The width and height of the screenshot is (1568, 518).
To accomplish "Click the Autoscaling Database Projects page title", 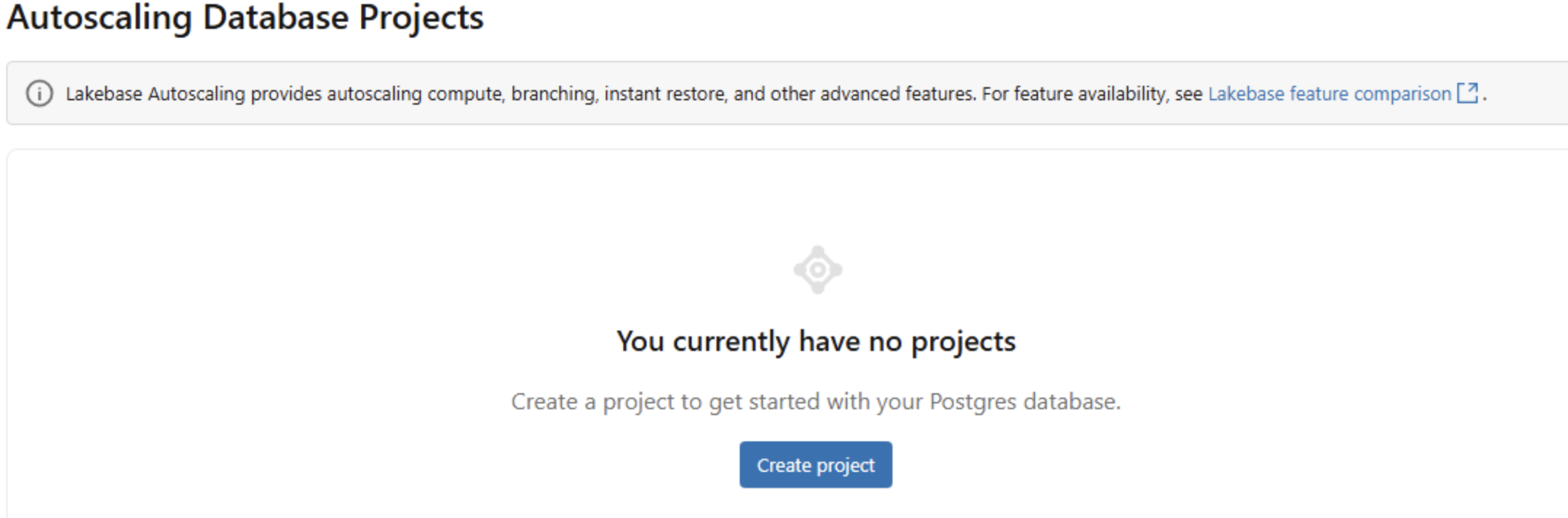I will [x=245, y=17].
